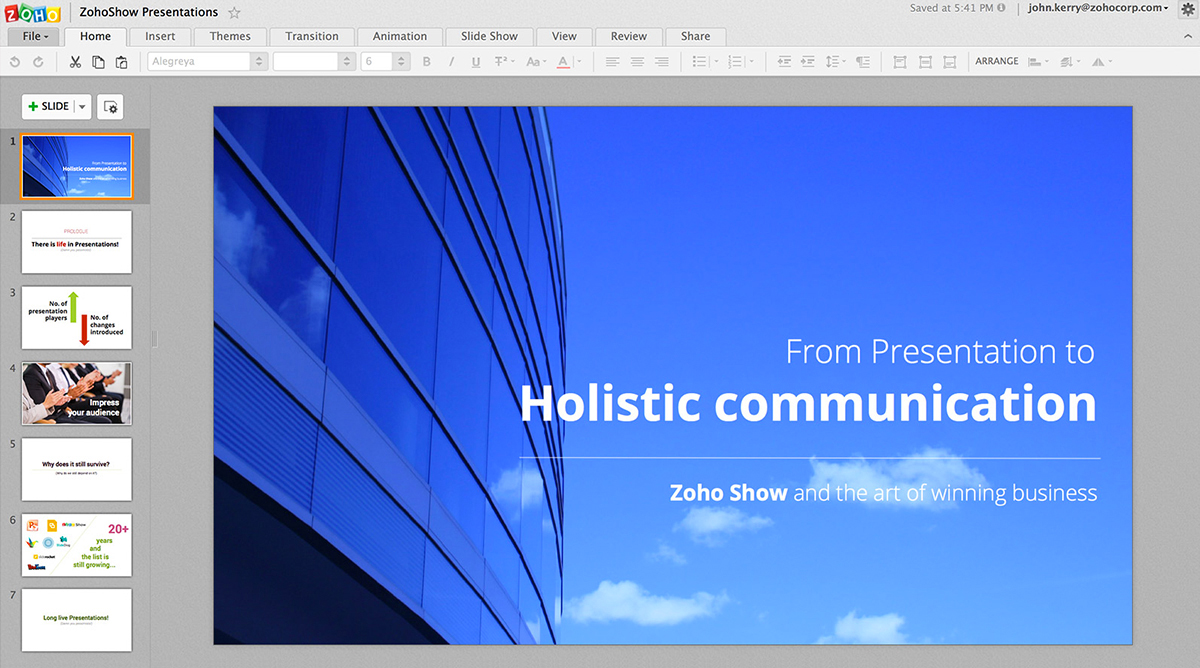
Task: Collapse the ribbon with the chevron
Action: click(1187, 36)
